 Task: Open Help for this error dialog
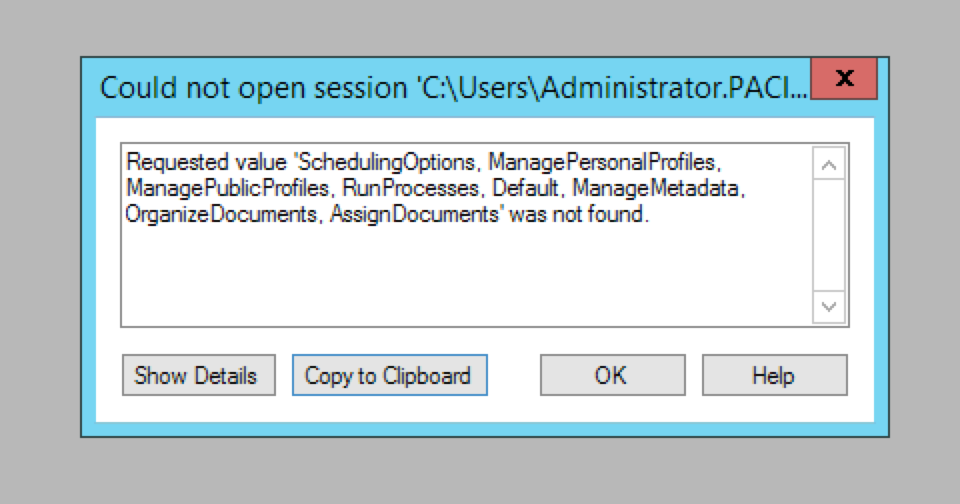774,376
